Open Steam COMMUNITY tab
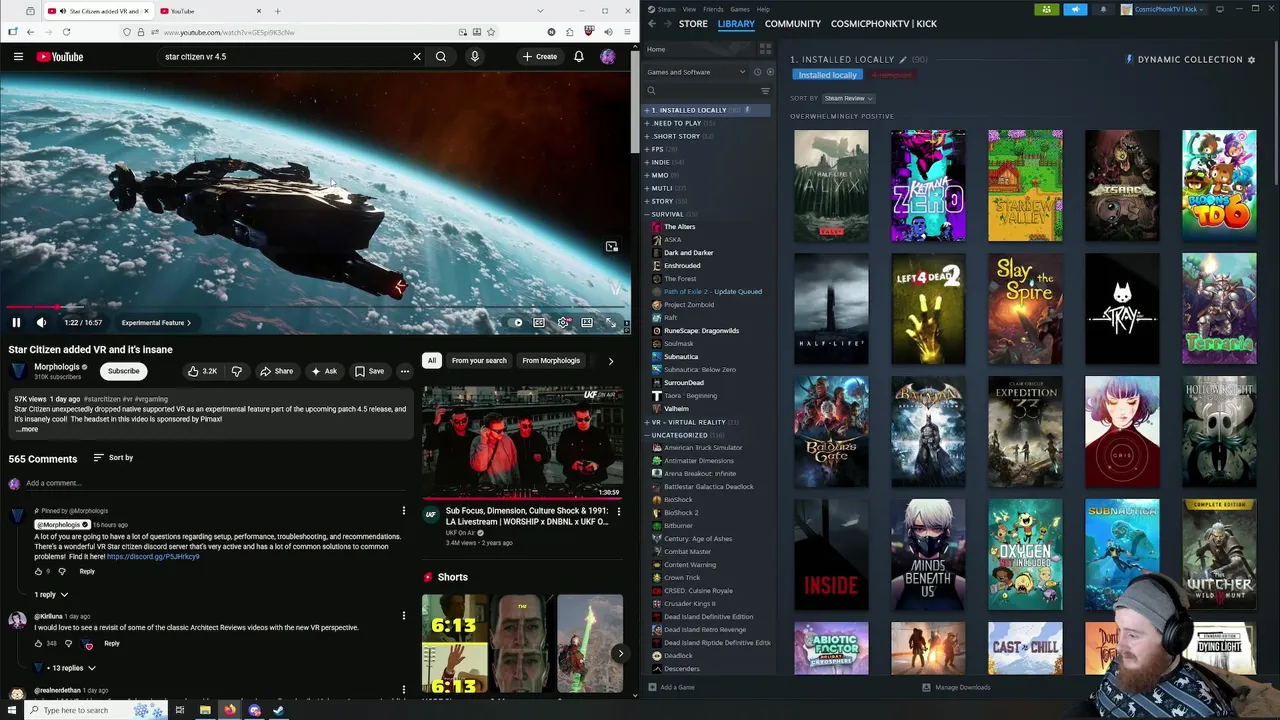Image resolution: width=1280 pixels, height=720 pixels. (x=793, y=24)
